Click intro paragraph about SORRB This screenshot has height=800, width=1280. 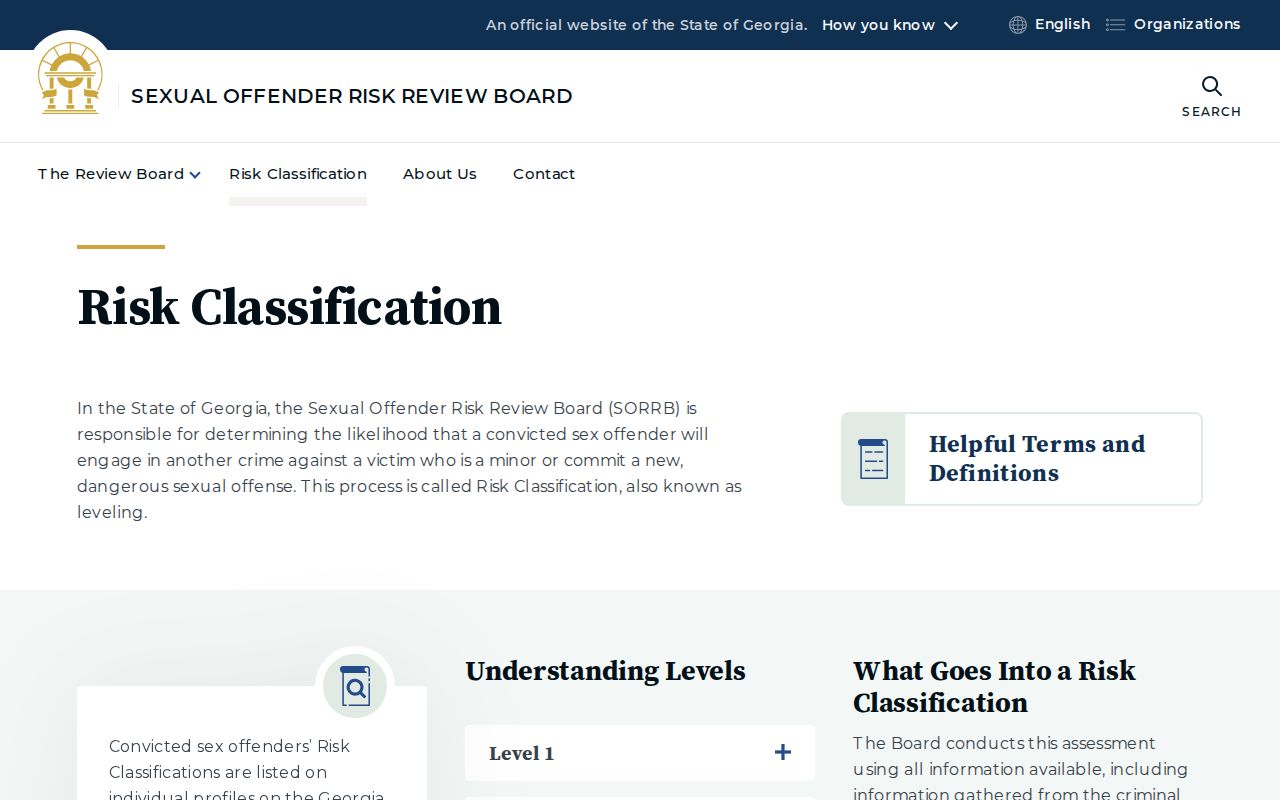tap(410, 460)
